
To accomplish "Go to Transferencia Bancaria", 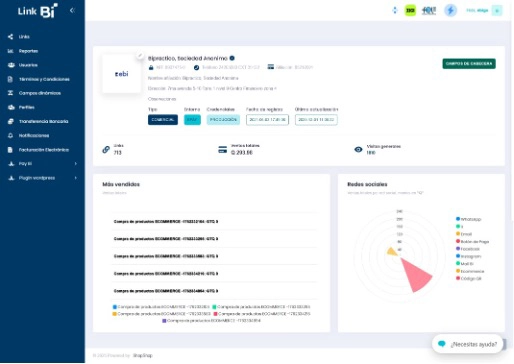I will click(43, 121).
